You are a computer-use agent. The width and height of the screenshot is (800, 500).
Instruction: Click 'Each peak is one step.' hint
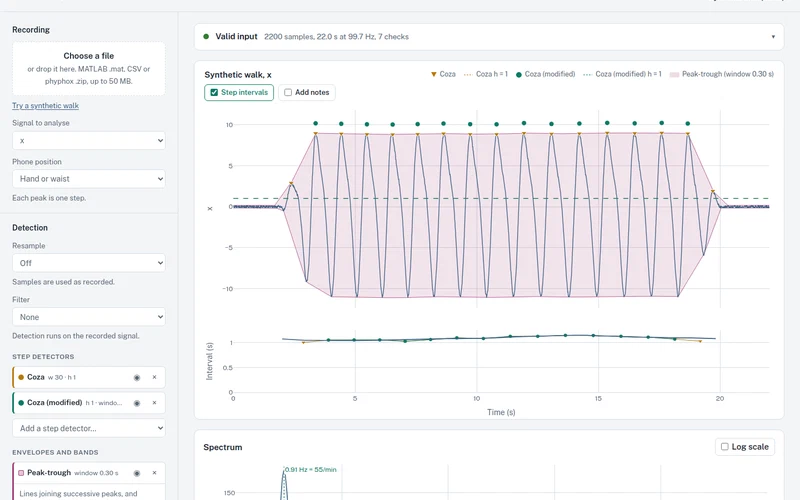tap(49, 198)
